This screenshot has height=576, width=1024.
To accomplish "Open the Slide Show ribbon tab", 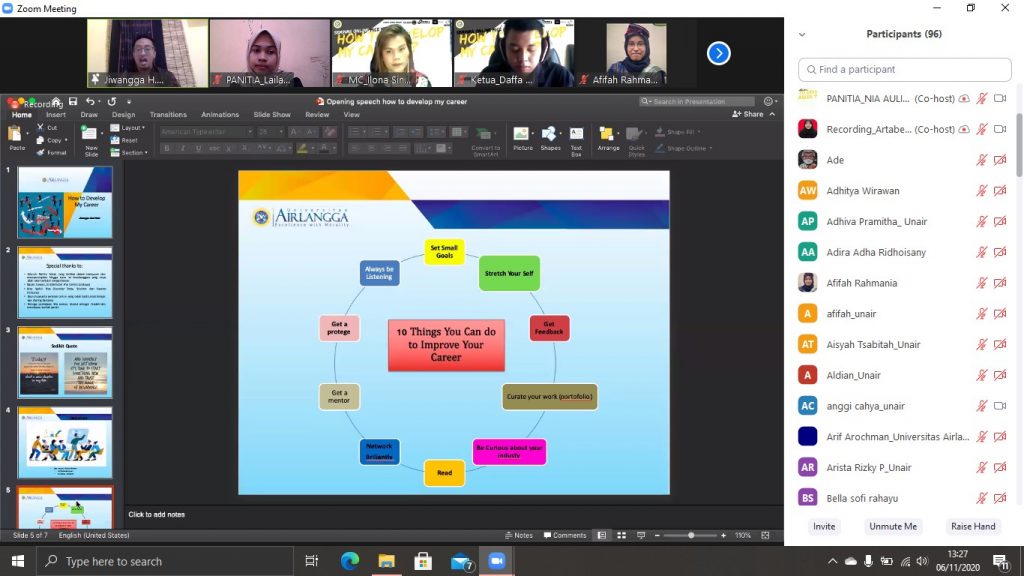I will (272, 114).
